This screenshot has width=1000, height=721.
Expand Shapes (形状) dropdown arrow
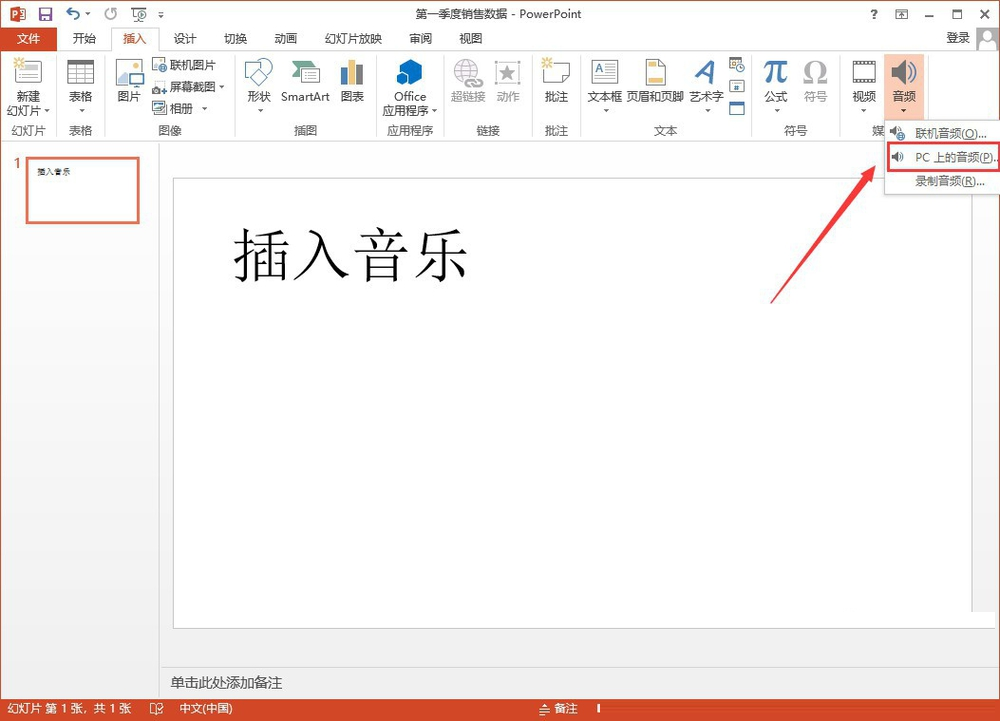click(260, 111)
